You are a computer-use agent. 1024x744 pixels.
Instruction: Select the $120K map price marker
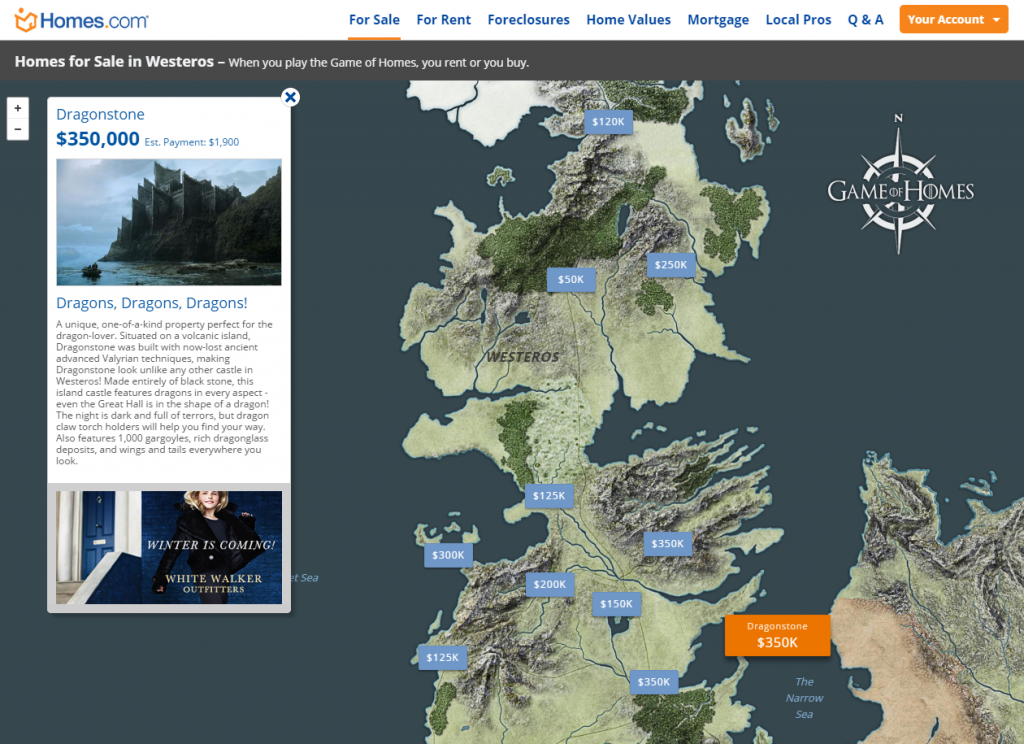608,122
